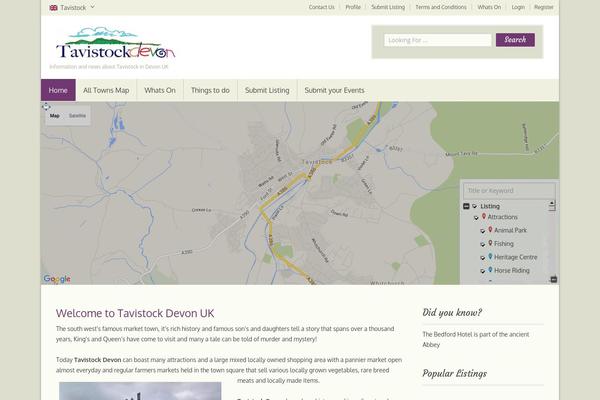Click the Animal Park category label
This screenshot has width=600, height=400.
(x=510, y=230)
